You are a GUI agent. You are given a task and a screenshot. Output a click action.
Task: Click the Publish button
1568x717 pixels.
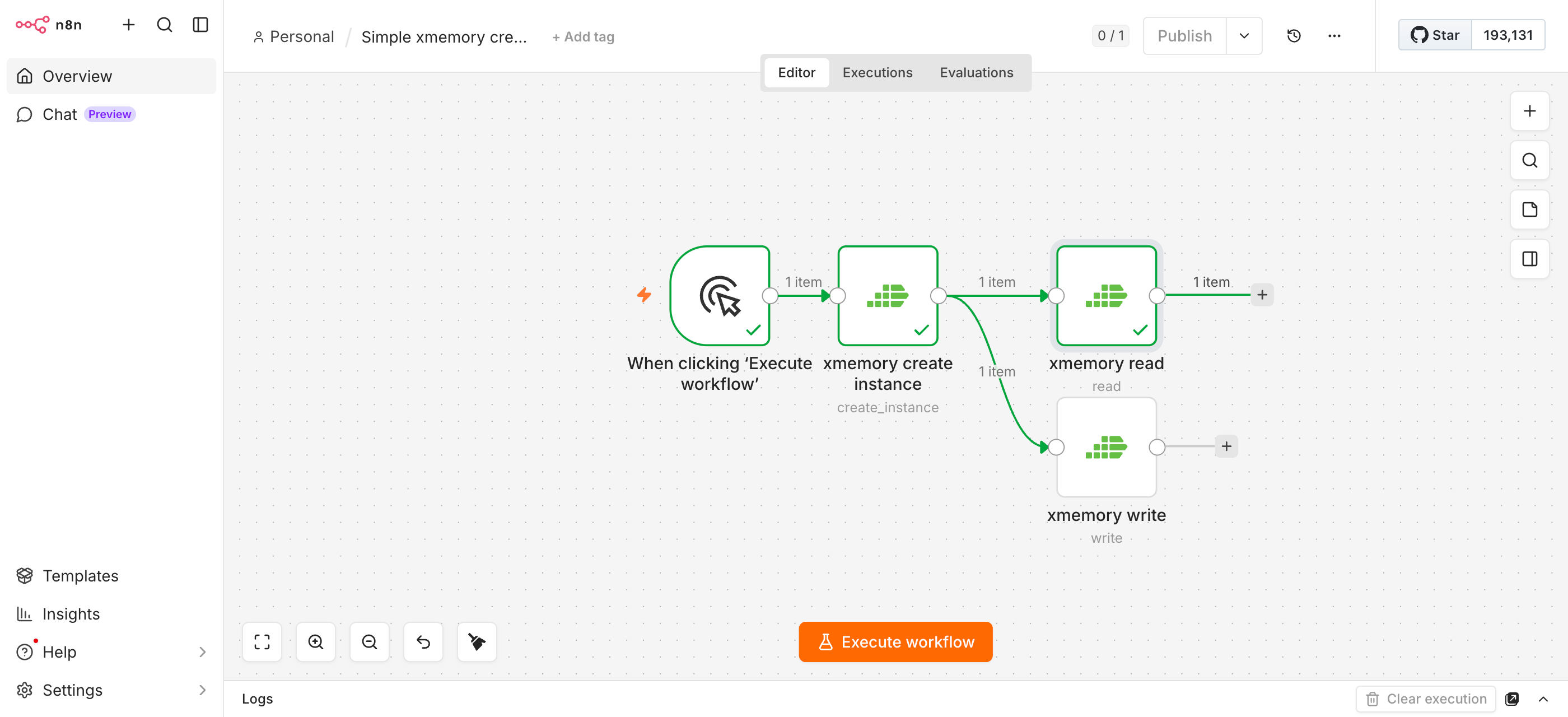(x=1184, y=36)
